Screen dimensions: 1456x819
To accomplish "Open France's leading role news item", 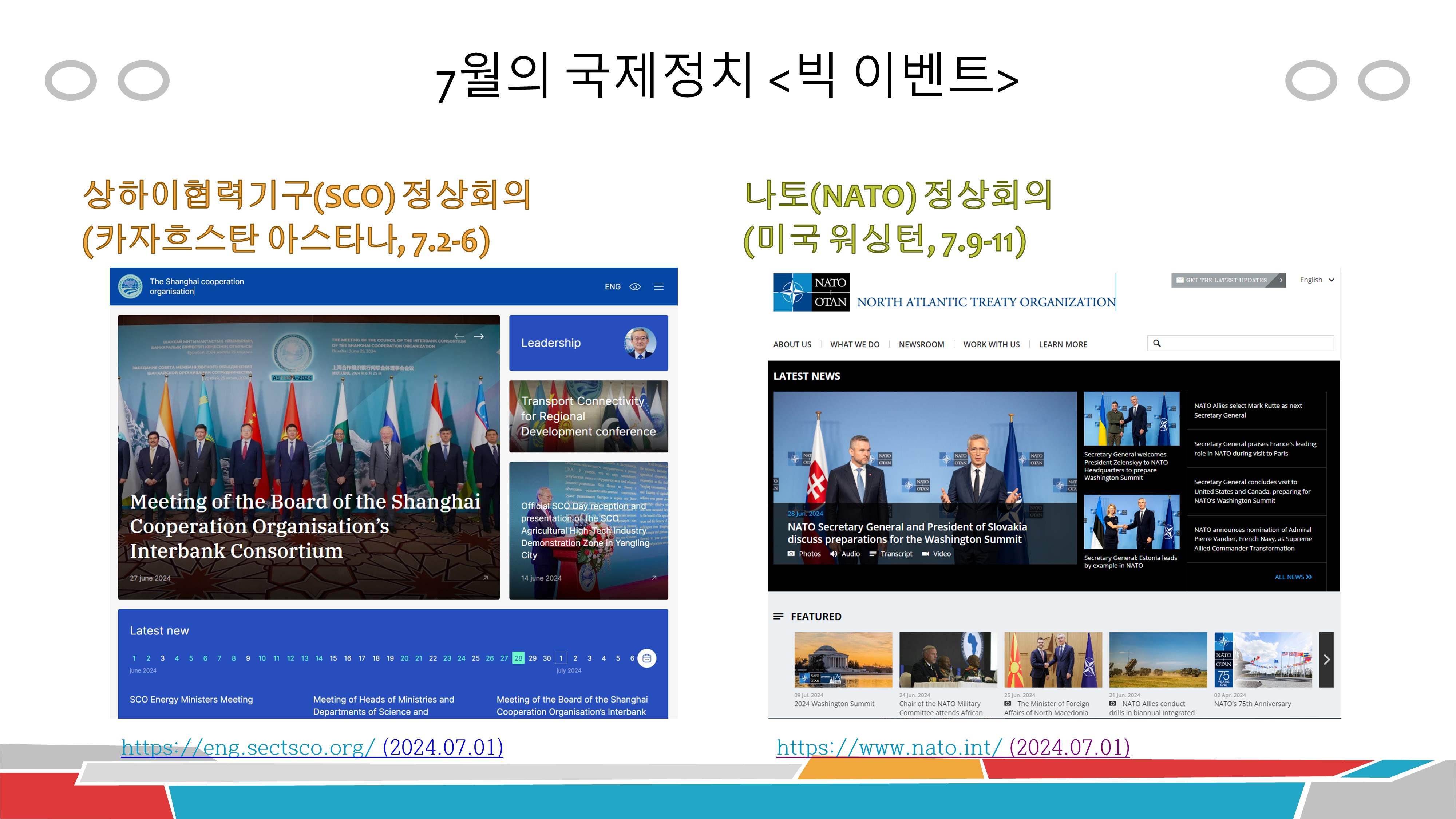I will [x=1255, y=449].
